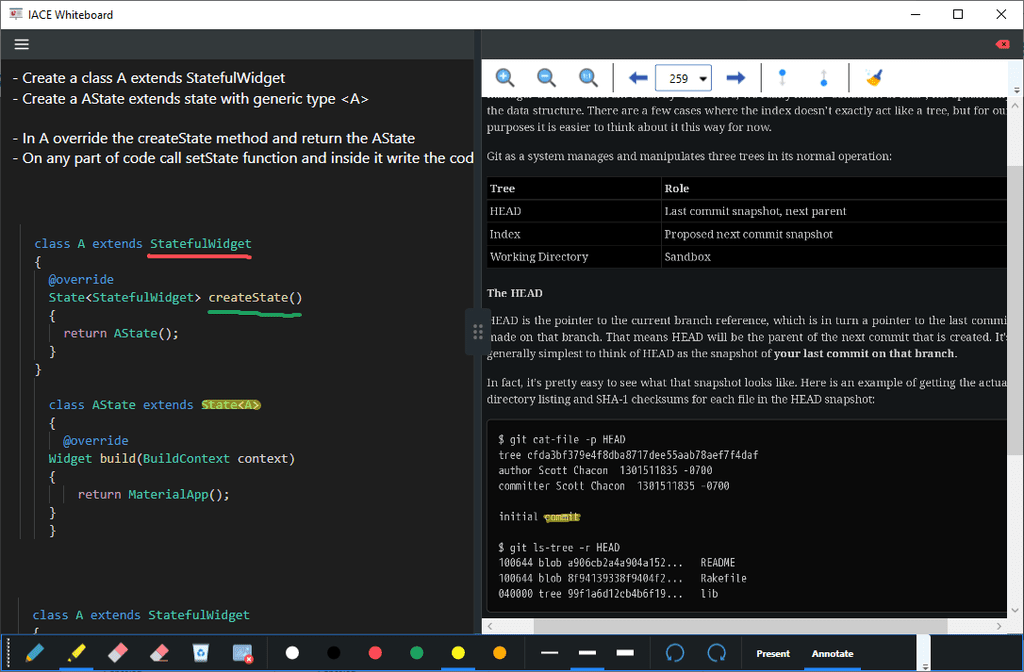The image size is (1024, 672).
Task: Click the grip handle at toolbar left edge
Action: [x=9, y=653]
